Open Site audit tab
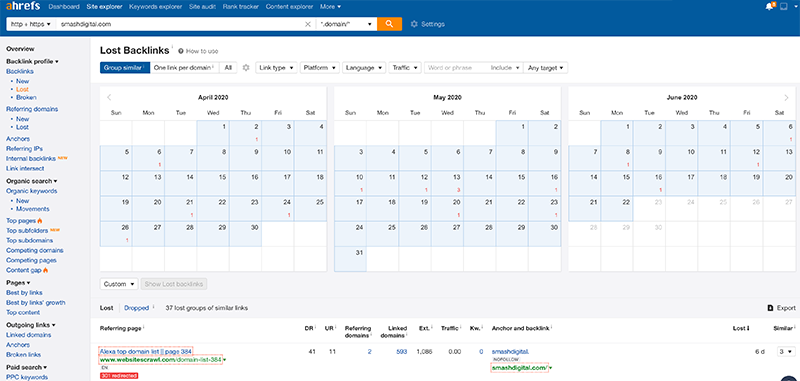The width and height of the screenshot is (800, 381). [203, 7]
